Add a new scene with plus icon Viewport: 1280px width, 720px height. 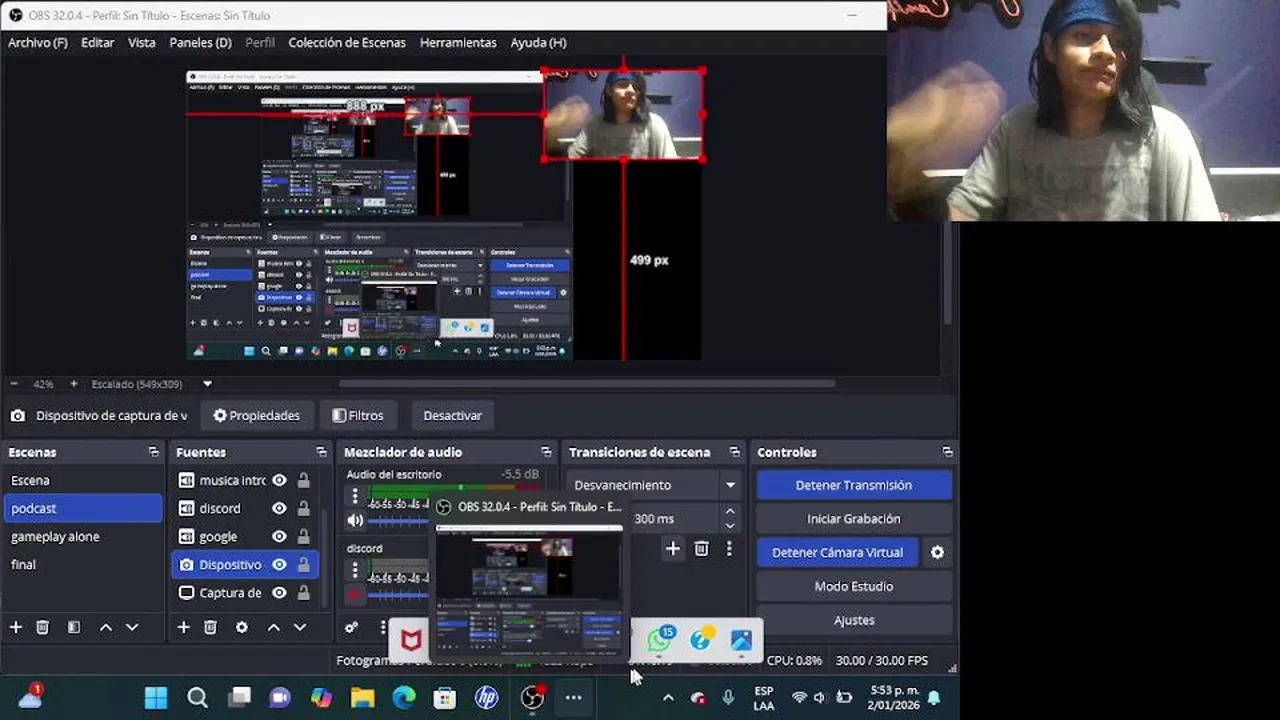click(16, 627)
